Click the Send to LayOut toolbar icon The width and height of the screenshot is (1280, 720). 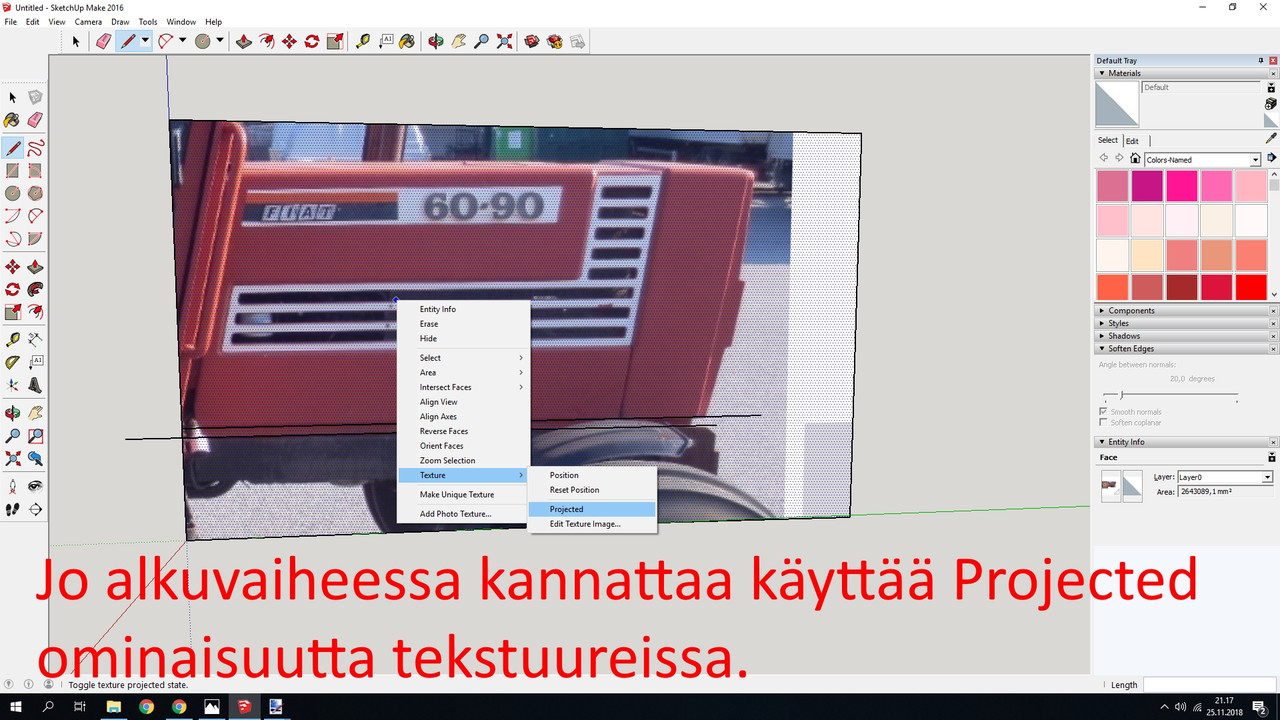[577, 41]
